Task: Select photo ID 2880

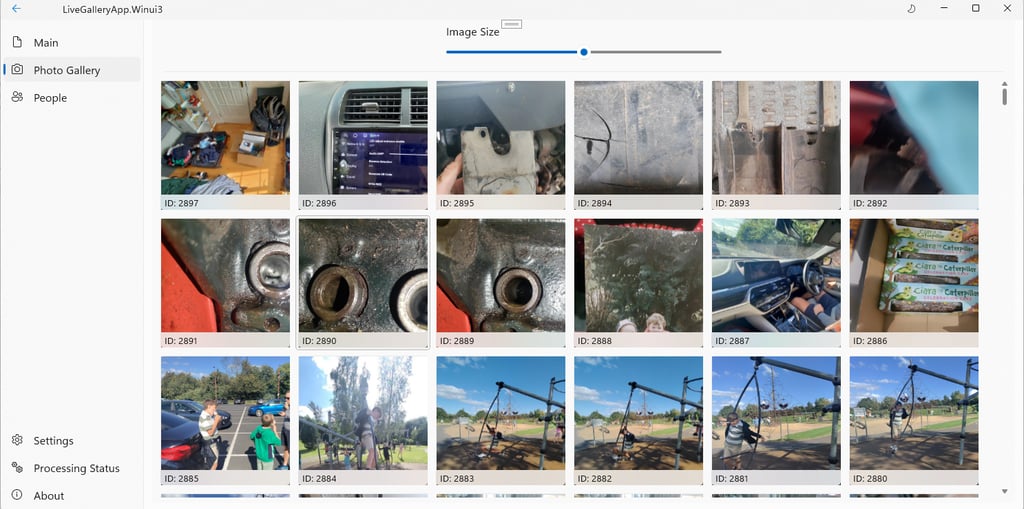Action: pyautogui.click(x=914, y=421)
